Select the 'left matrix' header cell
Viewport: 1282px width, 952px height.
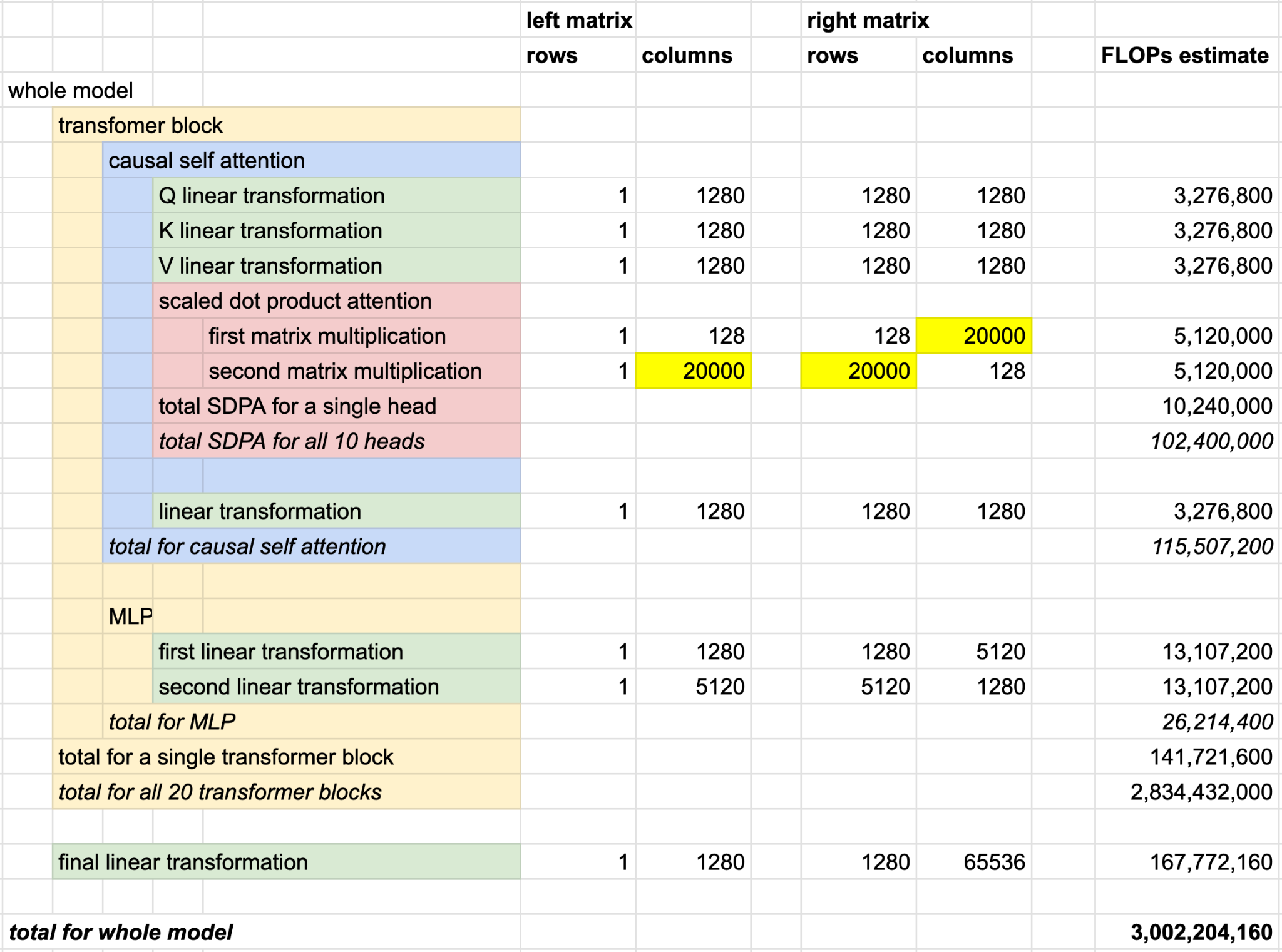[578, 21]
